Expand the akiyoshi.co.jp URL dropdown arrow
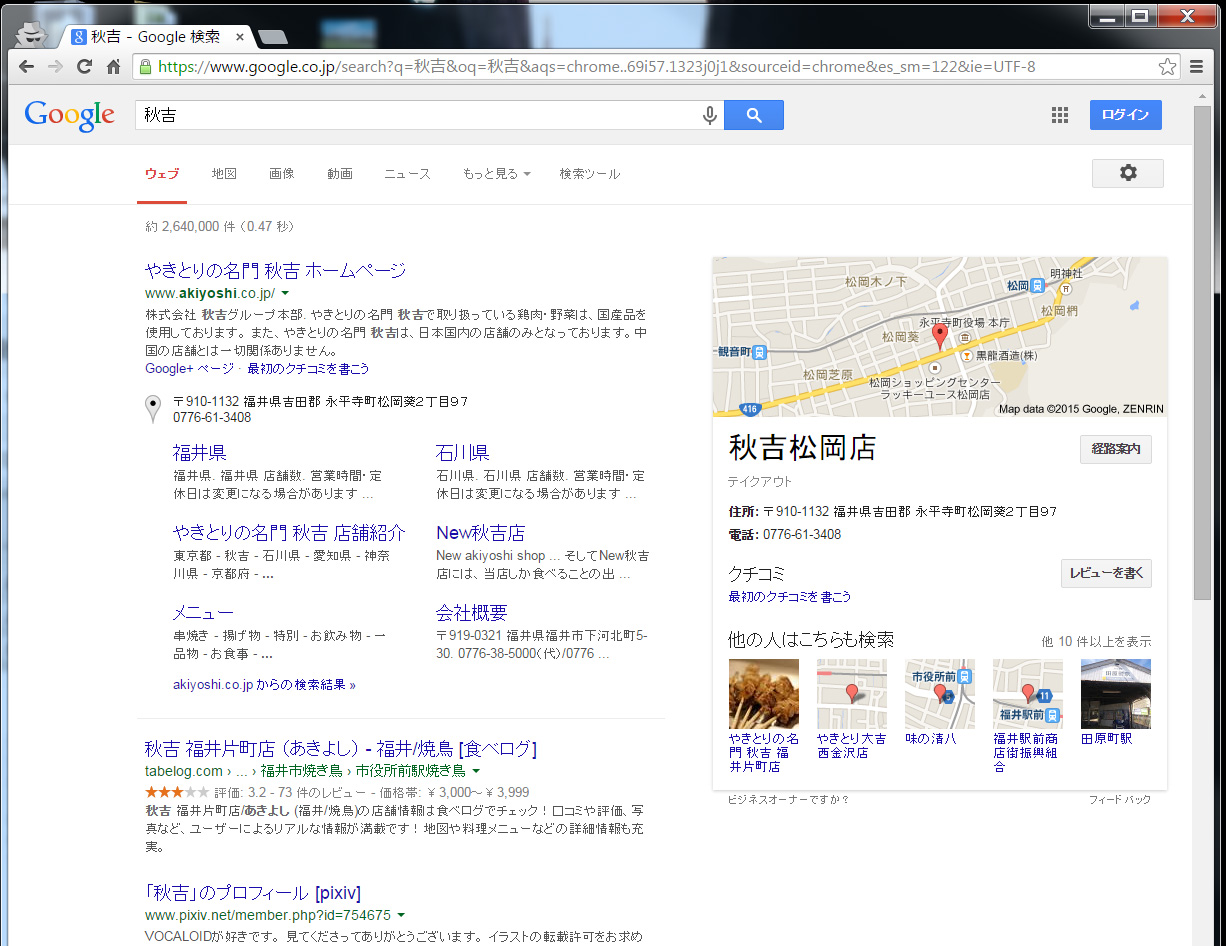This screenshot has width=1226, height=946. [x=285, y=293]
